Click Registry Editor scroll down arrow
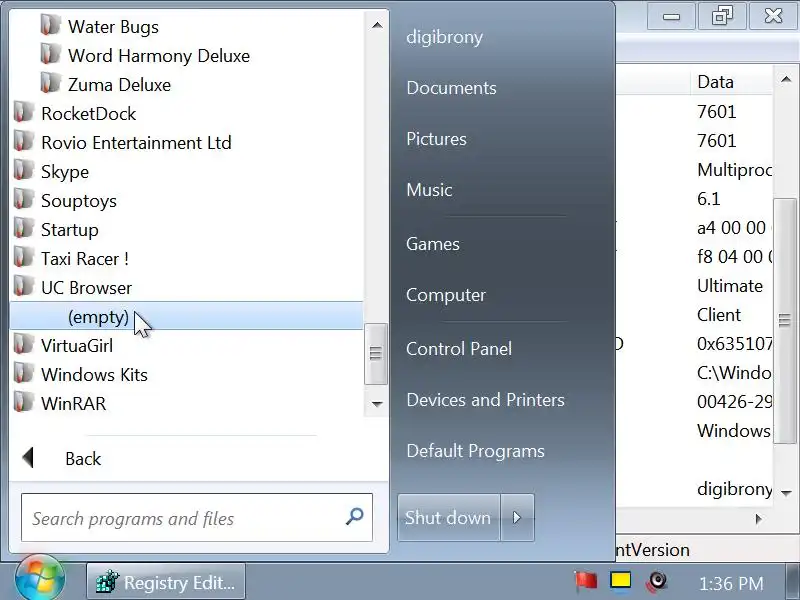This screenshot has width=800, height=600. (x=786, y=493)
